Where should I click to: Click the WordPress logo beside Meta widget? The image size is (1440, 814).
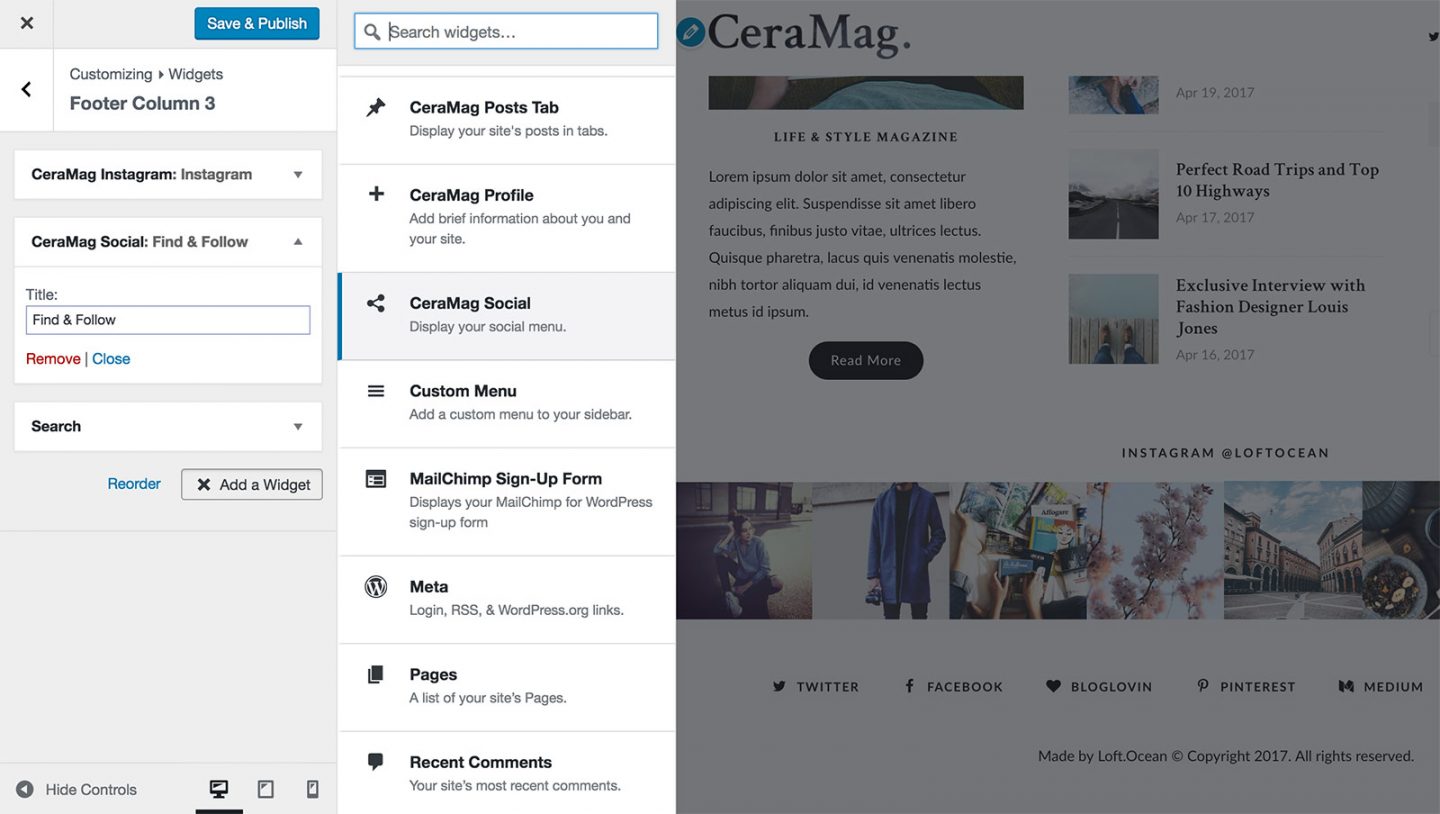(375, 587)
